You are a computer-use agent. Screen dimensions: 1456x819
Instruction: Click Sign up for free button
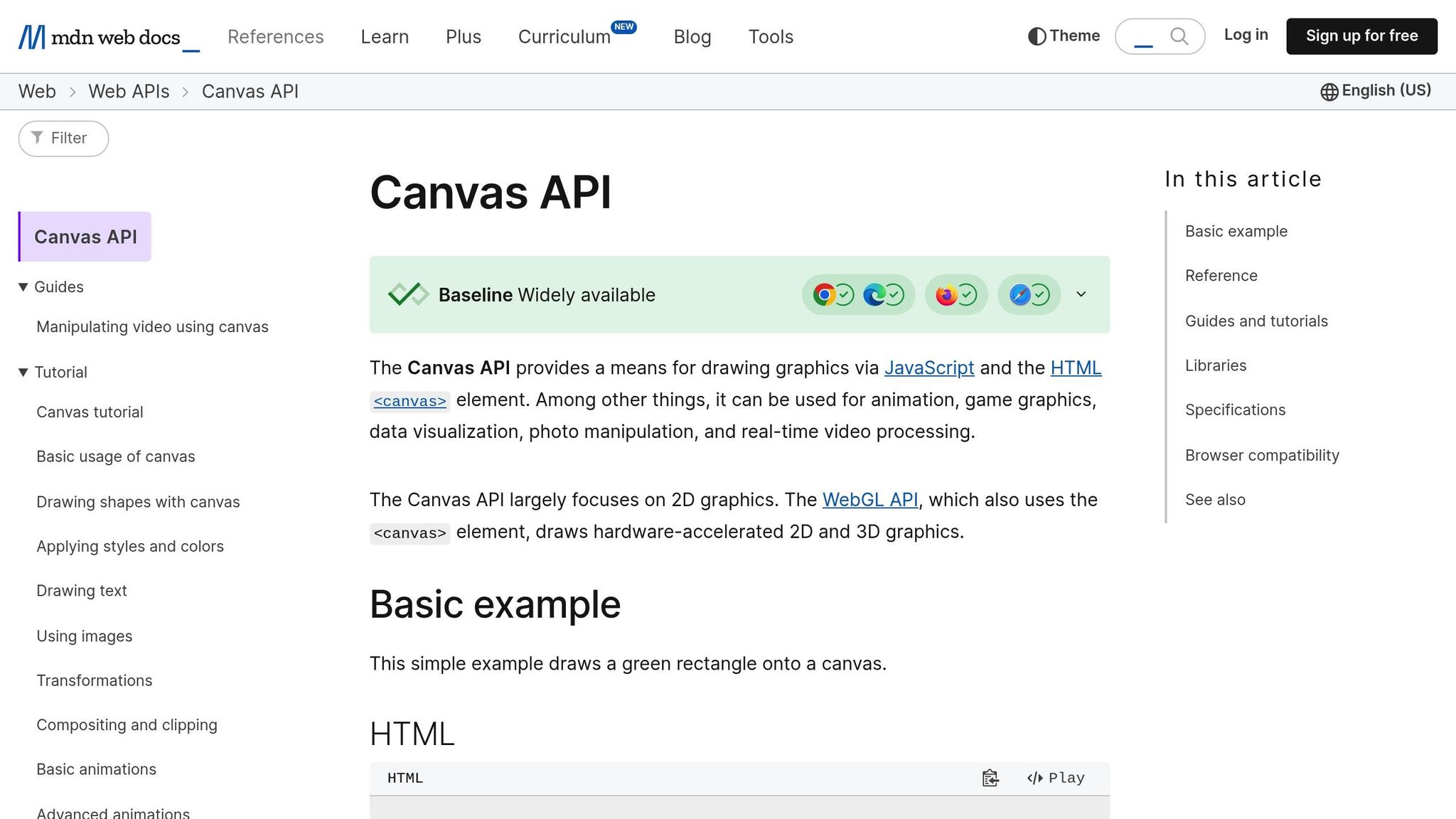pos(1361,36)
